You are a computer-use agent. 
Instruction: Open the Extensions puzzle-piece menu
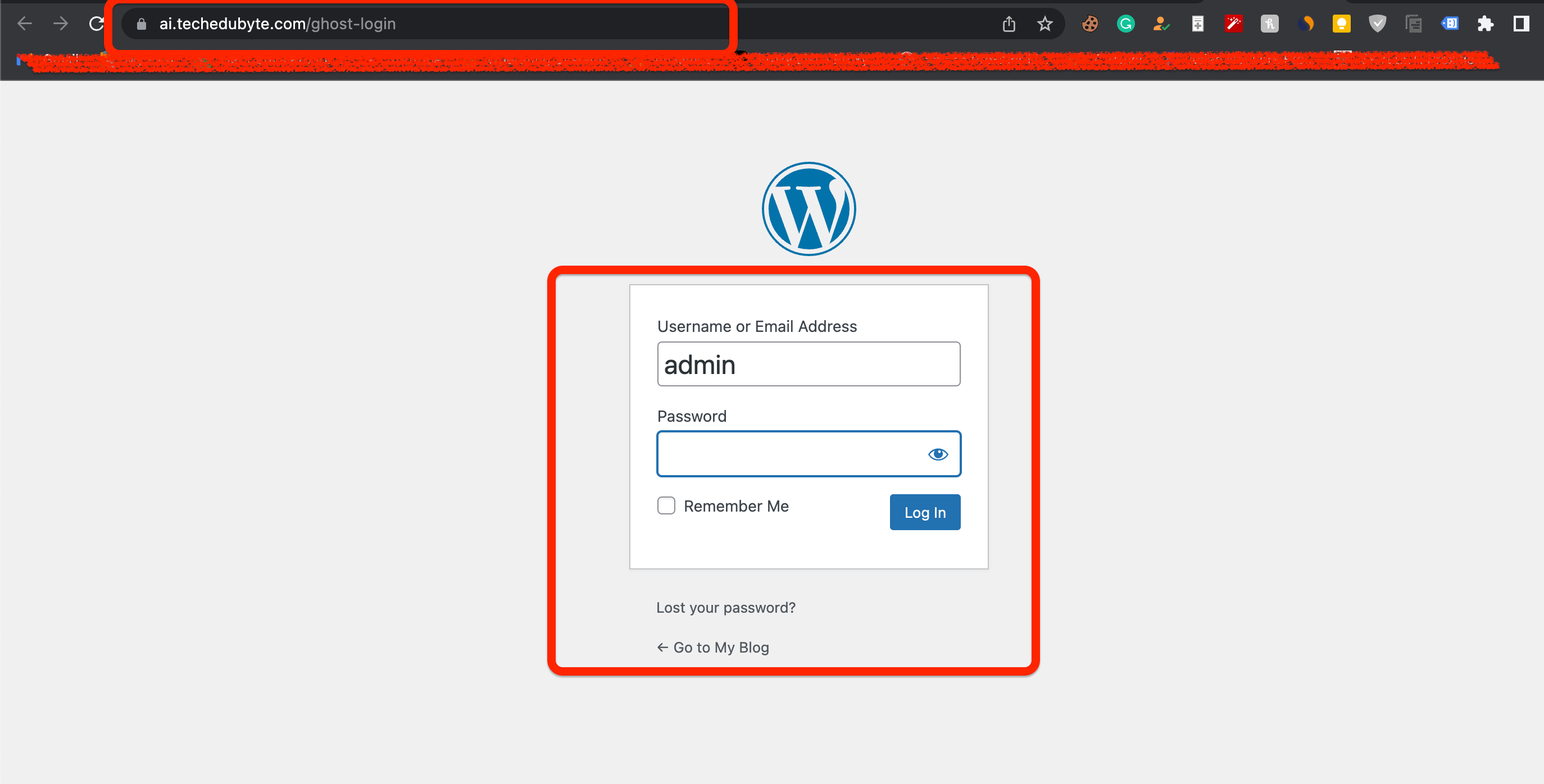(1485, 24)
